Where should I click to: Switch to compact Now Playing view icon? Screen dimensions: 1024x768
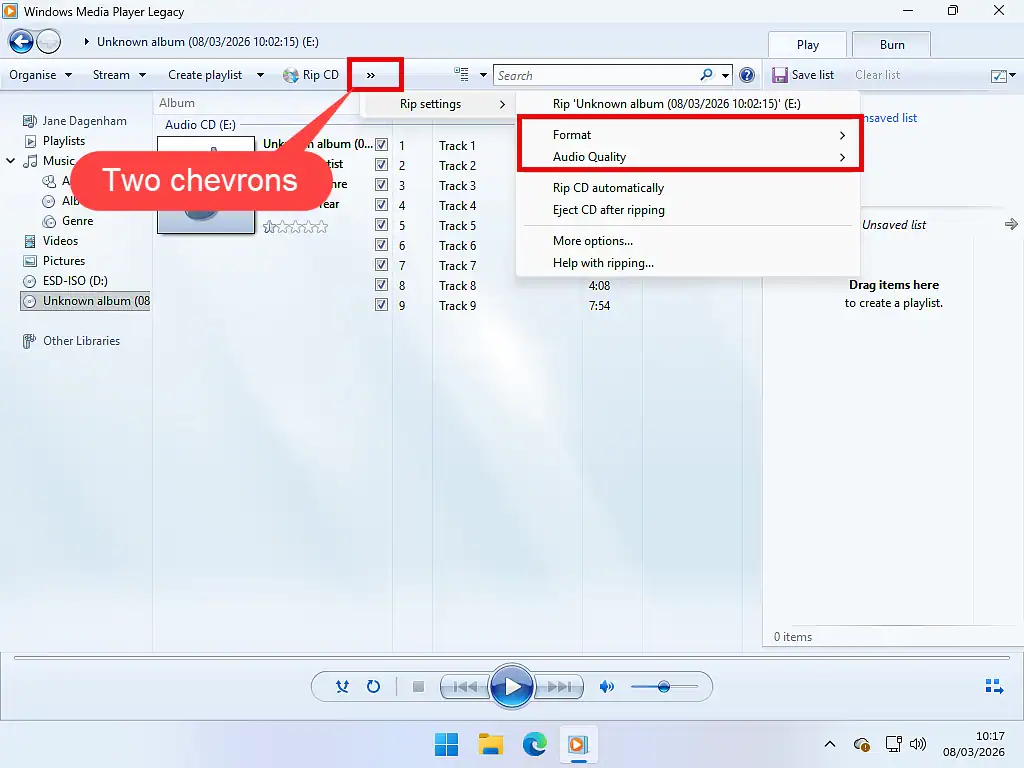point(994,686)
